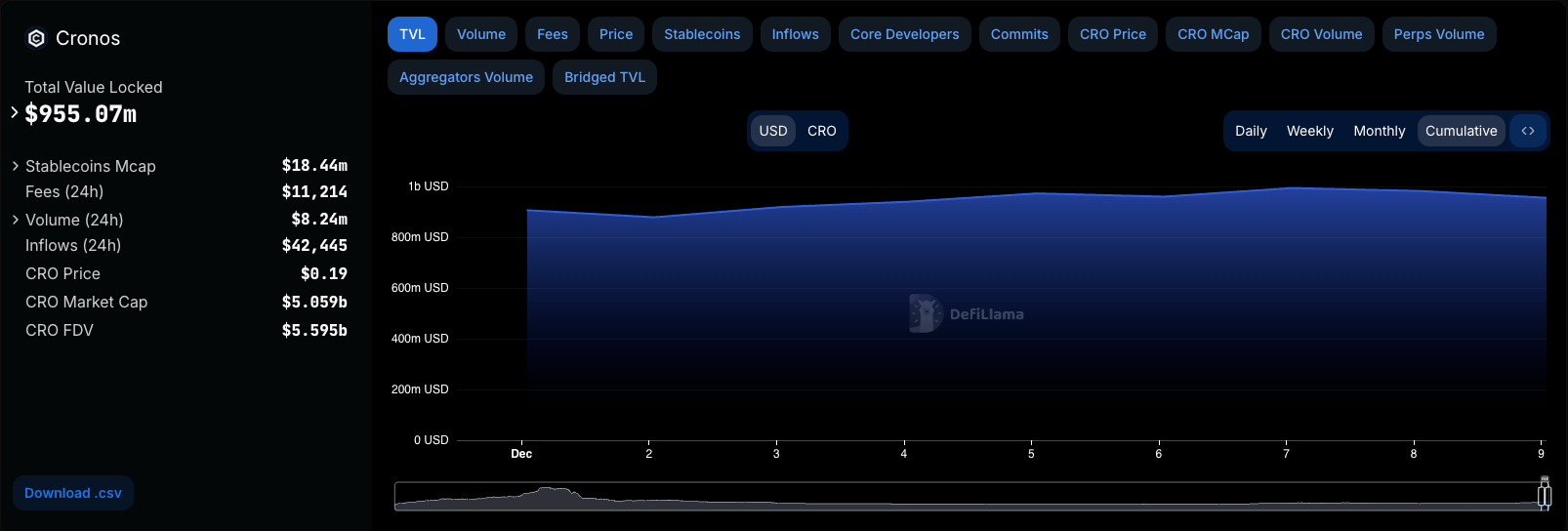
Task: Click the 400m USD axis label
Action: click(420, 339)
